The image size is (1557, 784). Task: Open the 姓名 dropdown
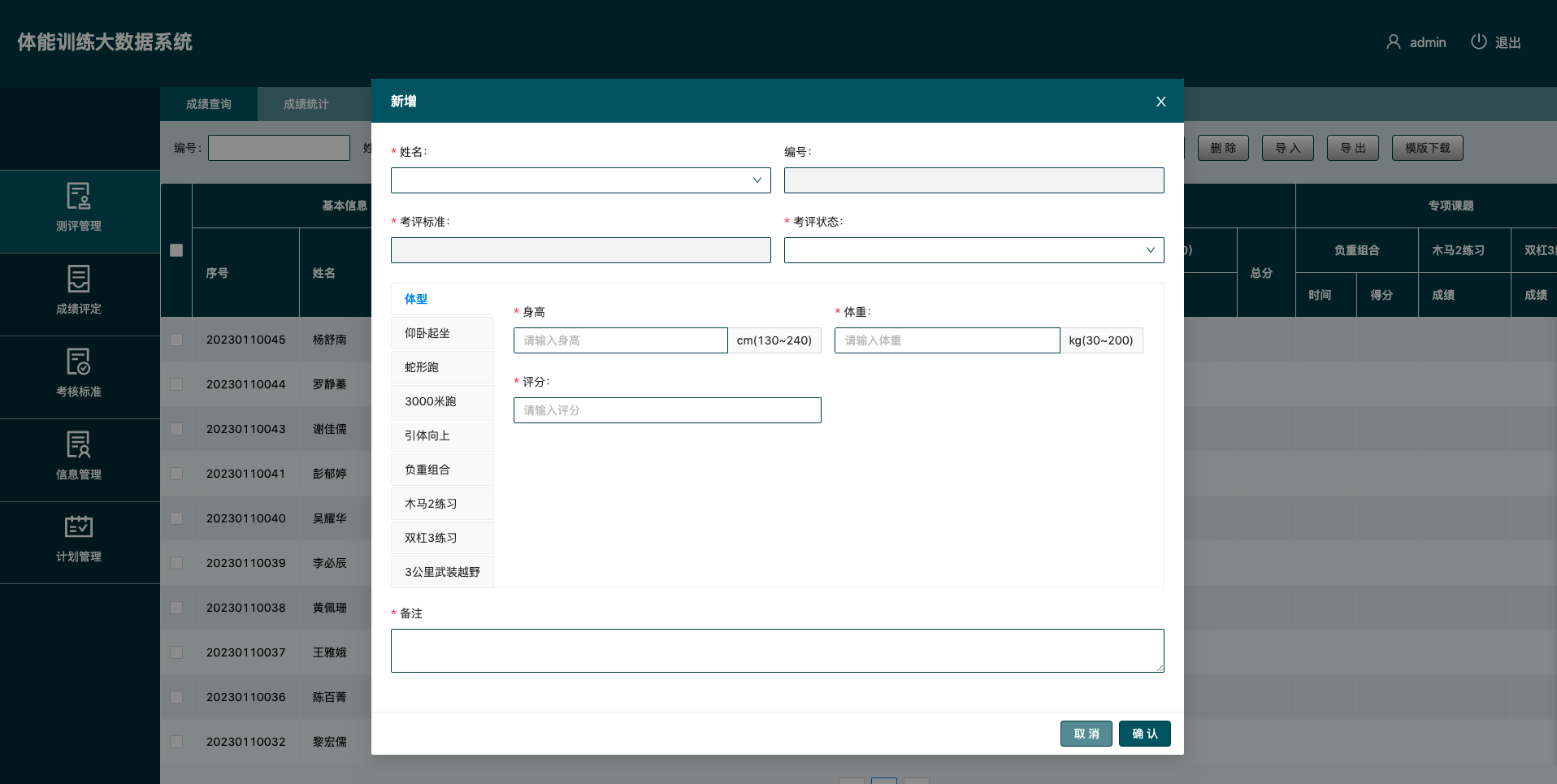tap(581, 180)
